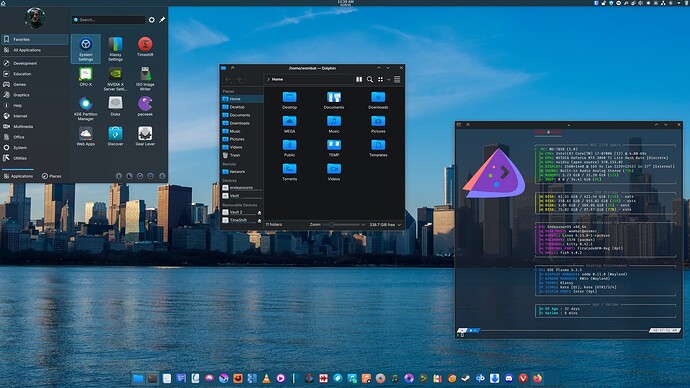690x388 pixels.
Task: Eject the Vault 2 removable device
Action: point(259,212)
